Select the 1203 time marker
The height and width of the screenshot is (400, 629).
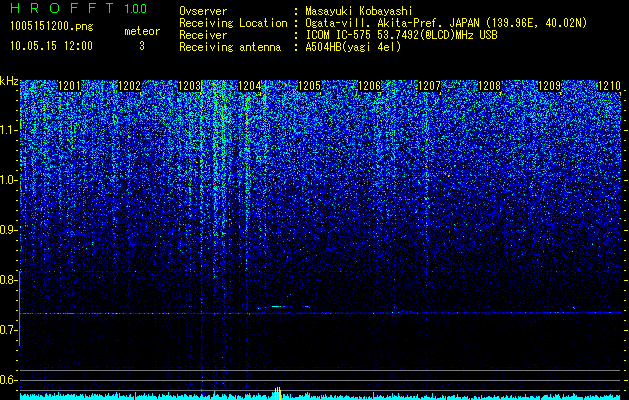(x=189, y=86)
